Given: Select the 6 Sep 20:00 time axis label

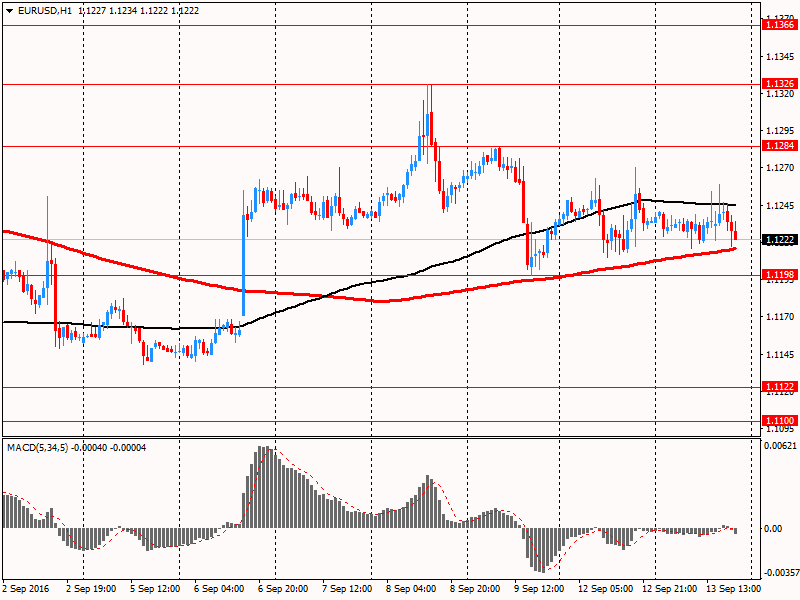Looking at the screenshot, I should coord(283,589).
